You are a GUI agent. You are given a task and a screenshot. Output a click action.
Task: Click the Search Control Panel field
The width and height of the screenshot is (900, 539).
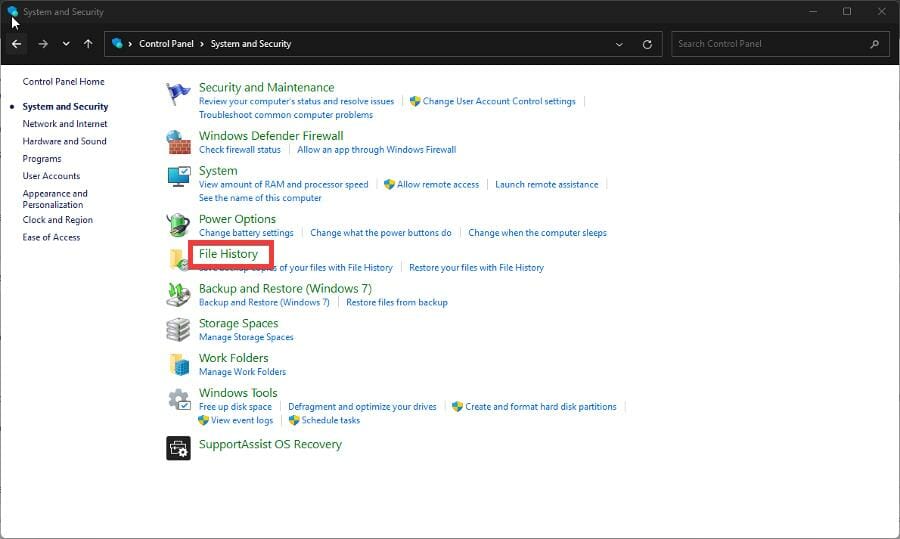770,44
